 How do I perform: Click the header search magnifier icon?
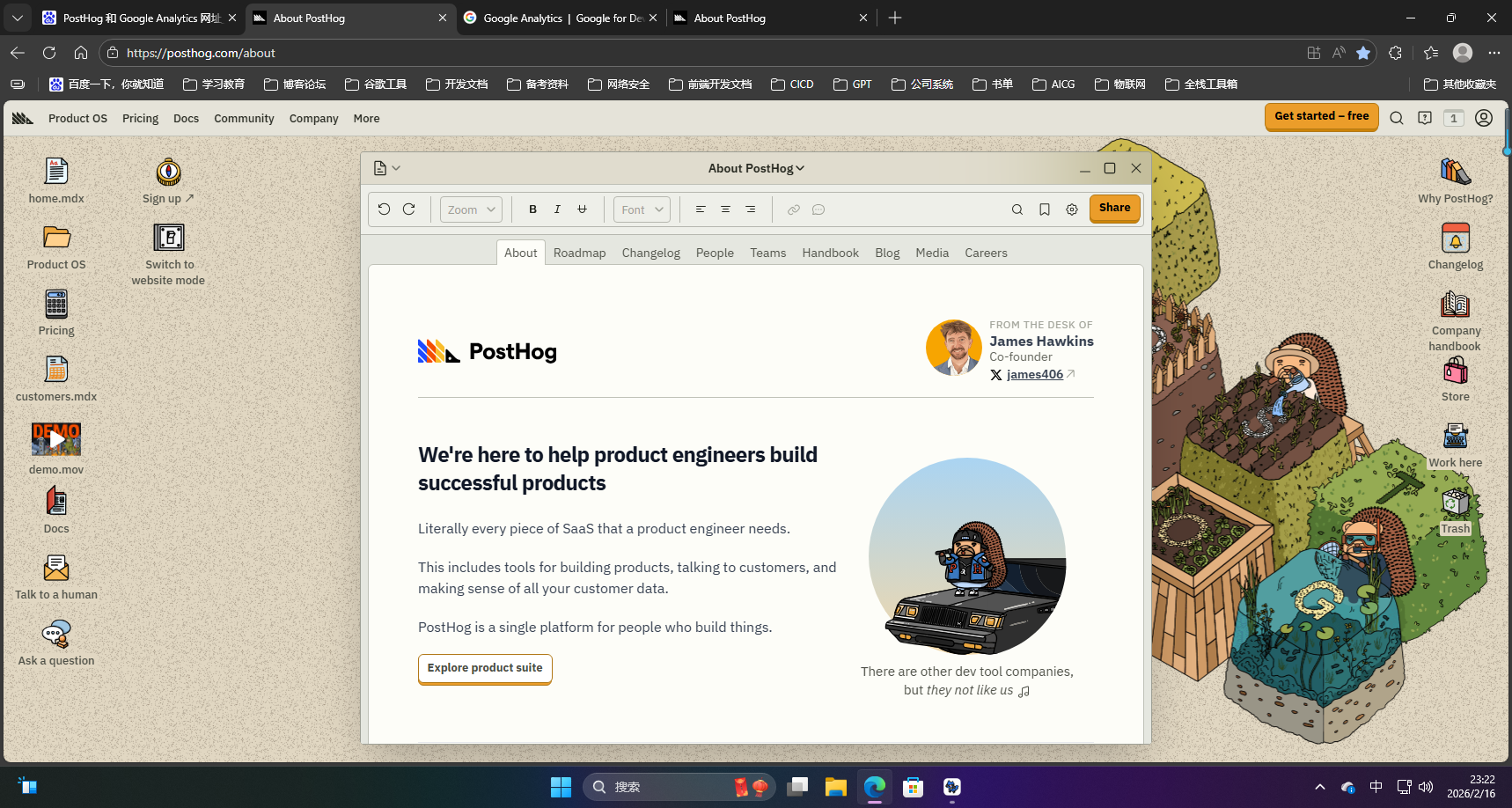click(x=1397, y=118)
